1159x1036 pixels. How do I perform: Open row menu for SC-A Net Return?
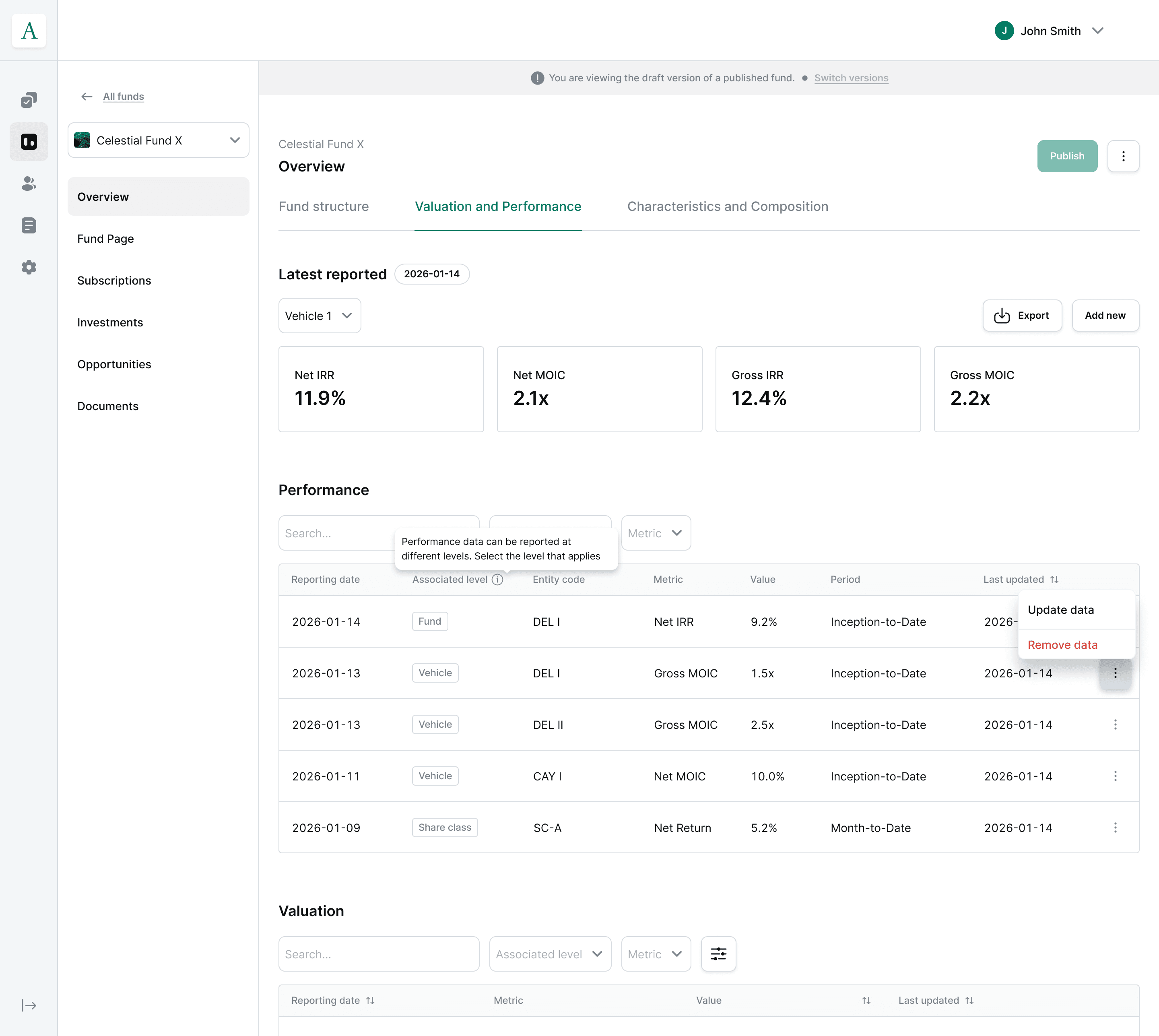[1115, 828]
